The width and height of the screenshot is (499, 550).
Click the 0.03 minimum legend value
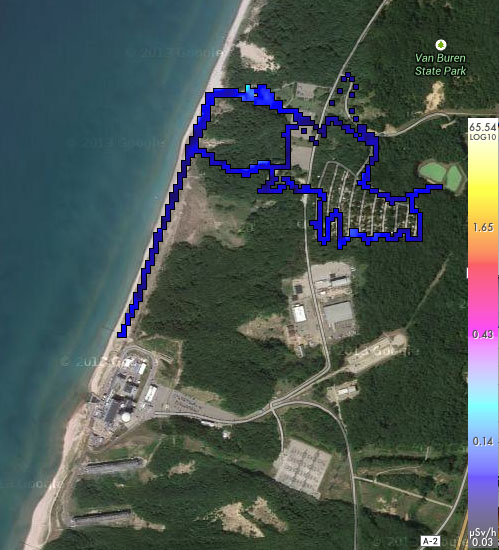point(483,543)
